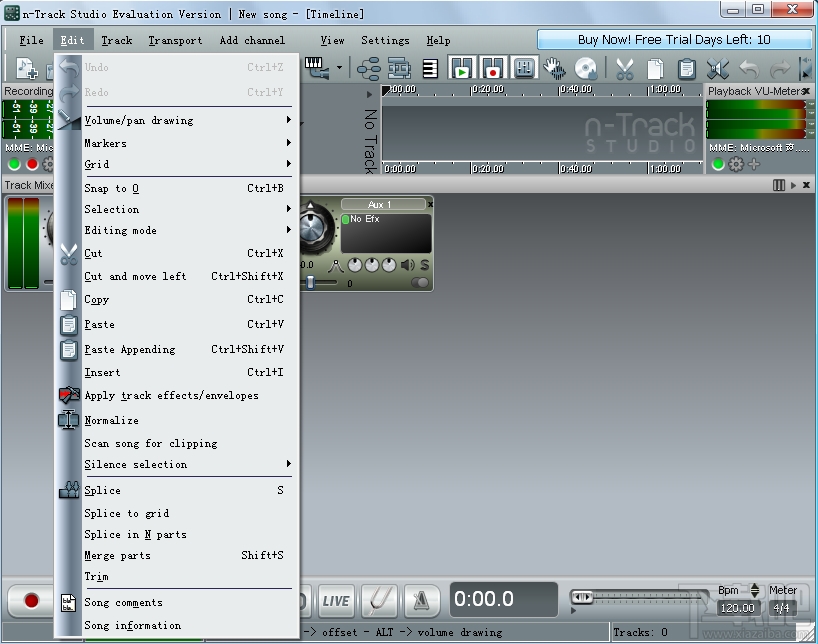Image resolution: width=818 pixels, height=644 pixels.
Task: Open playback VU-meter gear settings
Action: pos(736,164)
